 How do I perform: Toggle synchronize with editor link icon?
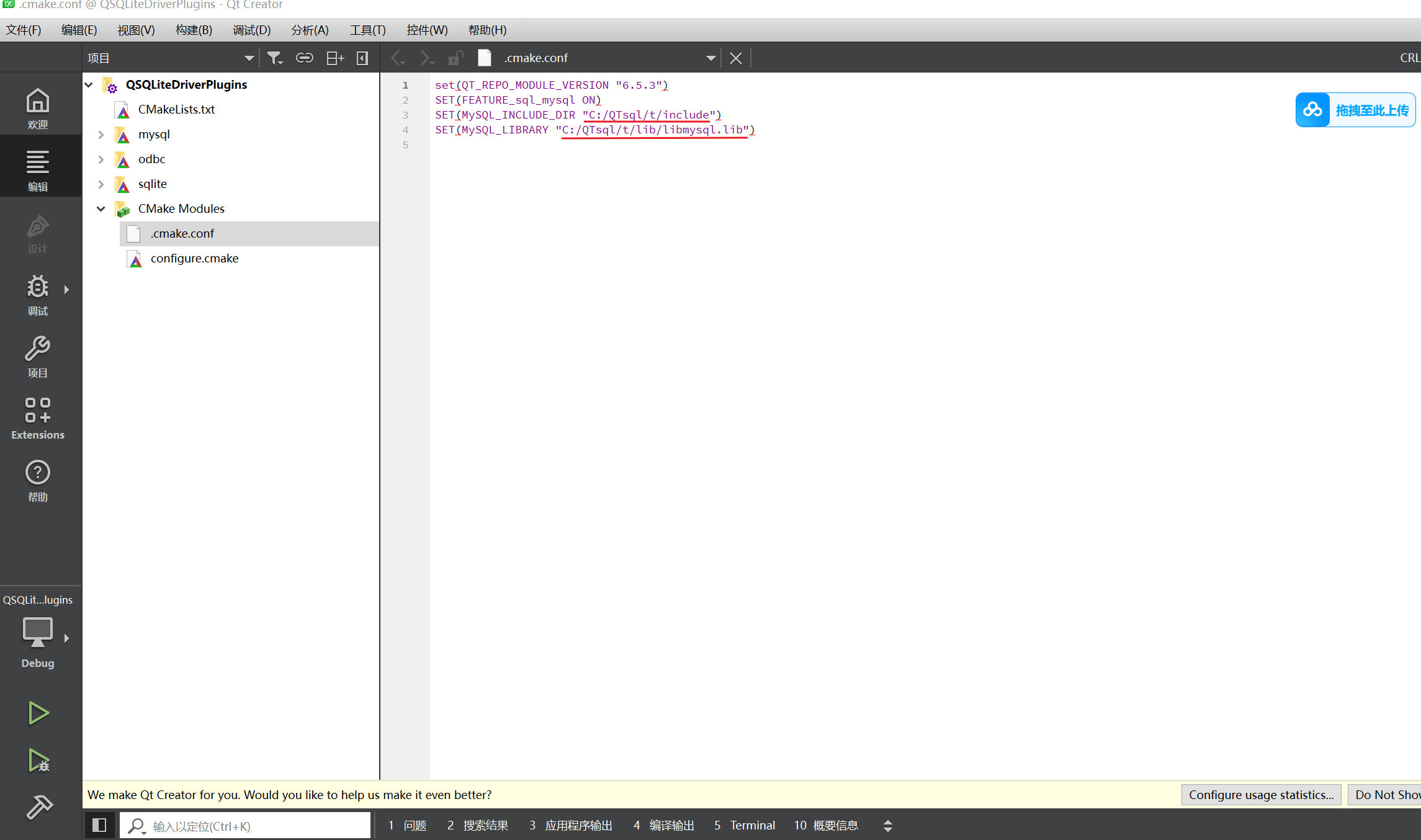(305, 57)
